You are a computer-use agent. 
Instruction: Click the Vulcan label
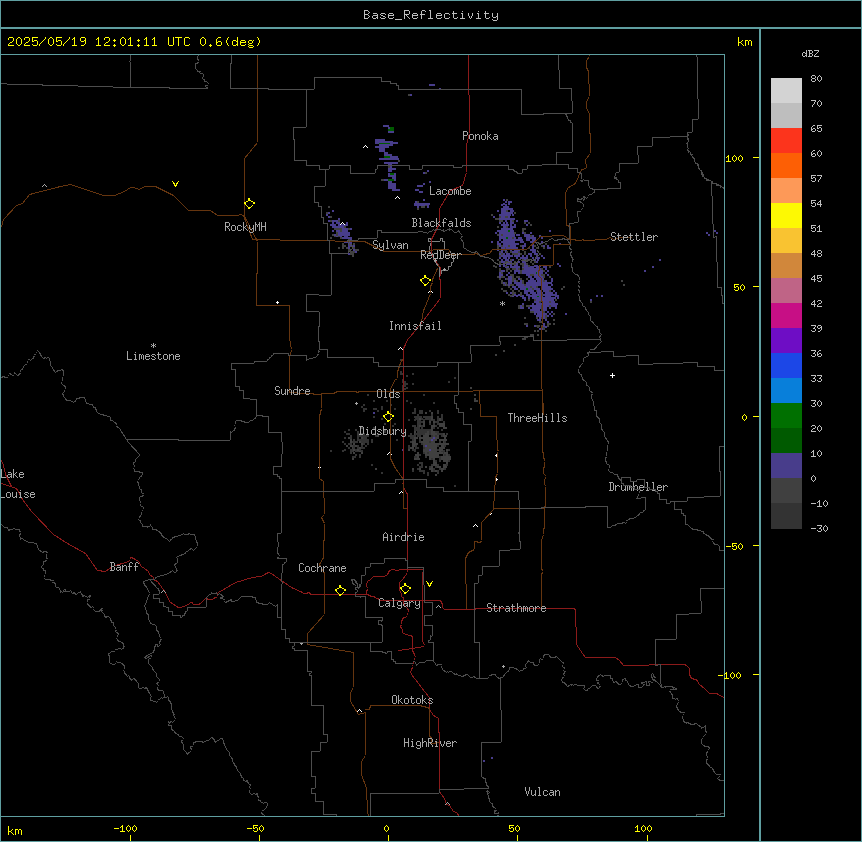pos(542,792)
